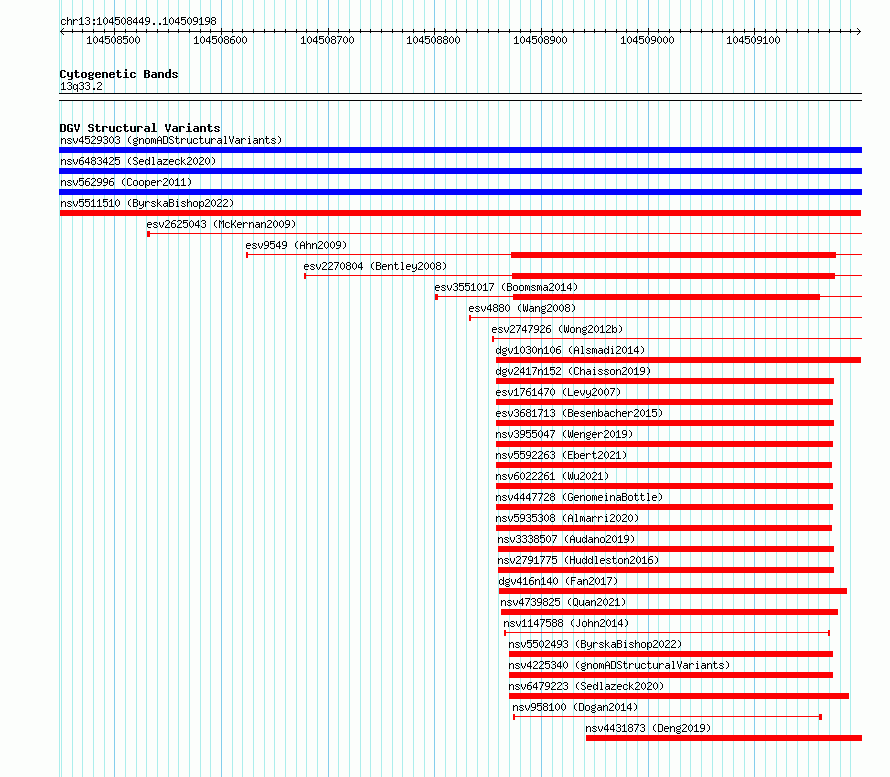Click nsv1147588 (John2014) label
The height and width of the screenshot is (777, 890).
(566, 623)
